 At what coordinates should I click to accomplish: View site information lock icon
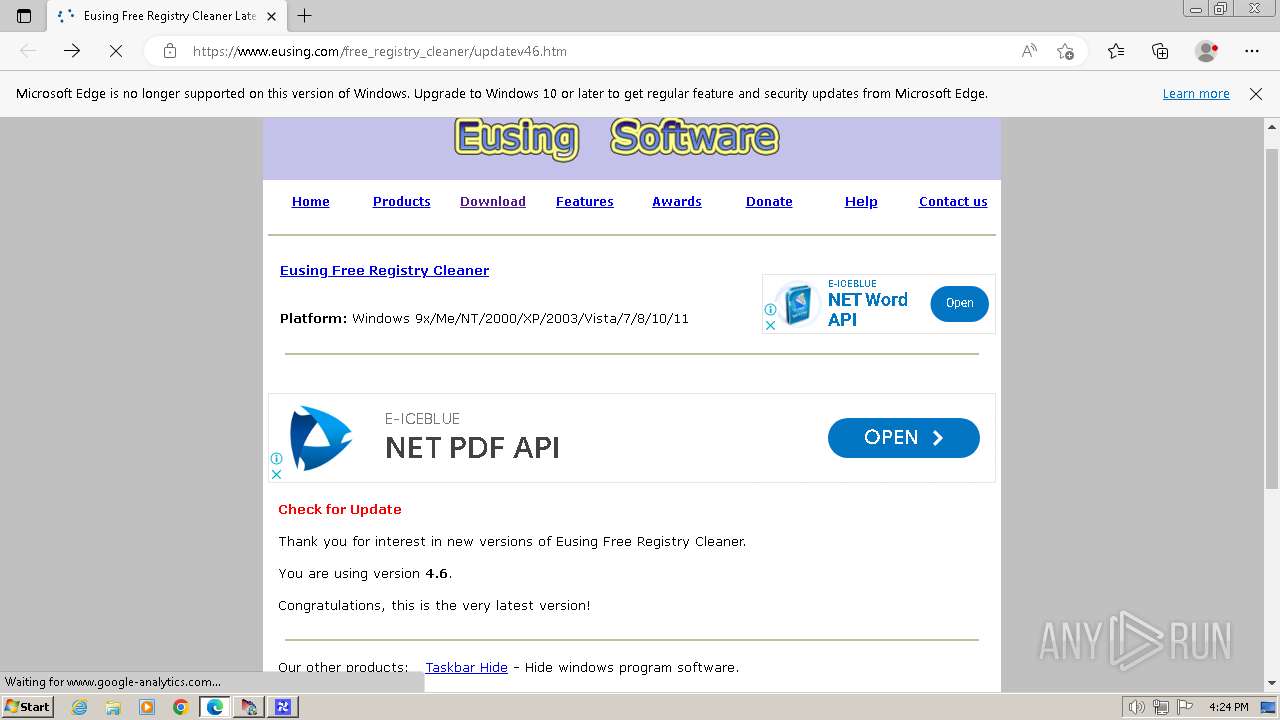coord(170,51)
